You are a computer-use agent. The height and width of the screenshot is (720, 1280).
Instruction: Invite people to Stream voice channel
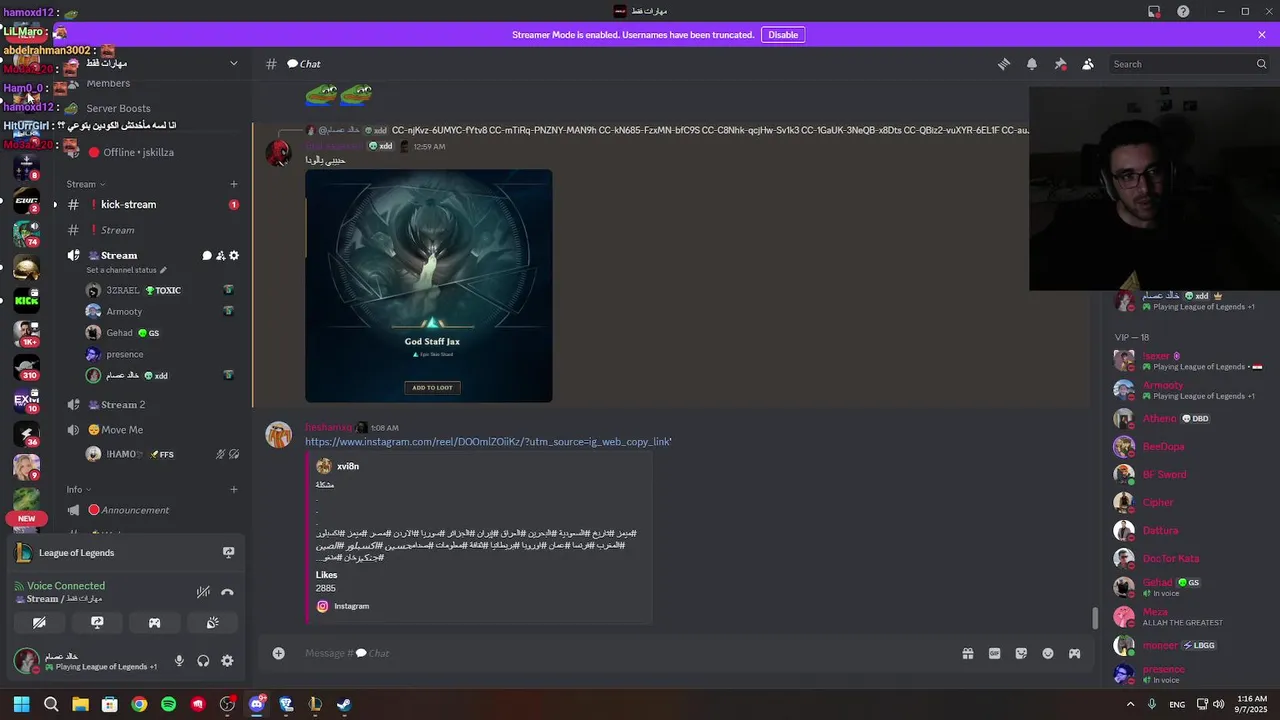point(221,256)
